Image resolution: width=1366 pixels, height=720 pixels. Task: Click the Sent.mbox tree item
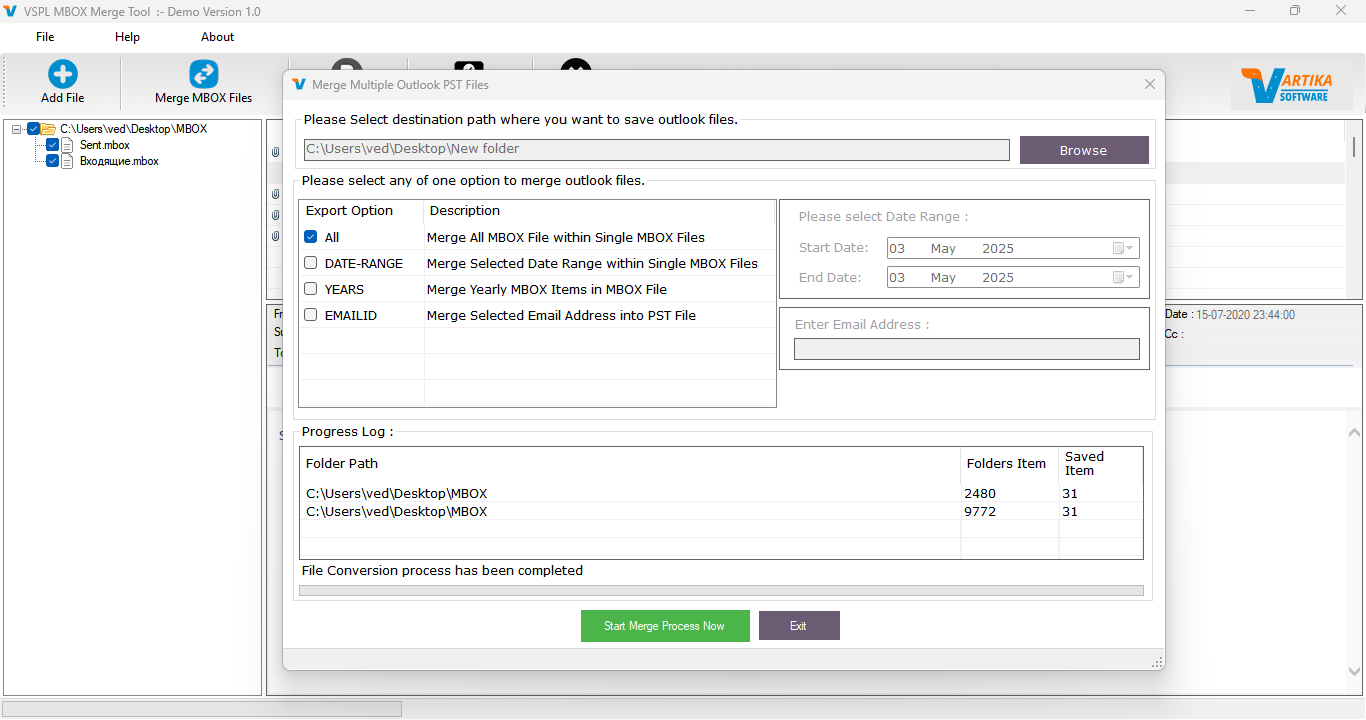(105, 145)
